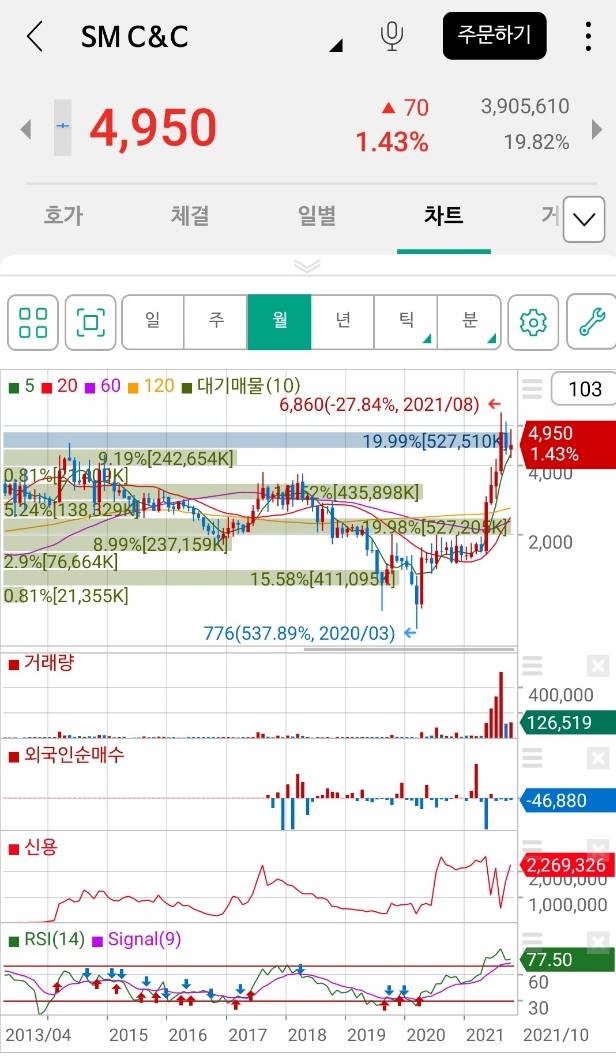
Task: Tap the 거래량 volume indicator label
Action: point(42,663)
